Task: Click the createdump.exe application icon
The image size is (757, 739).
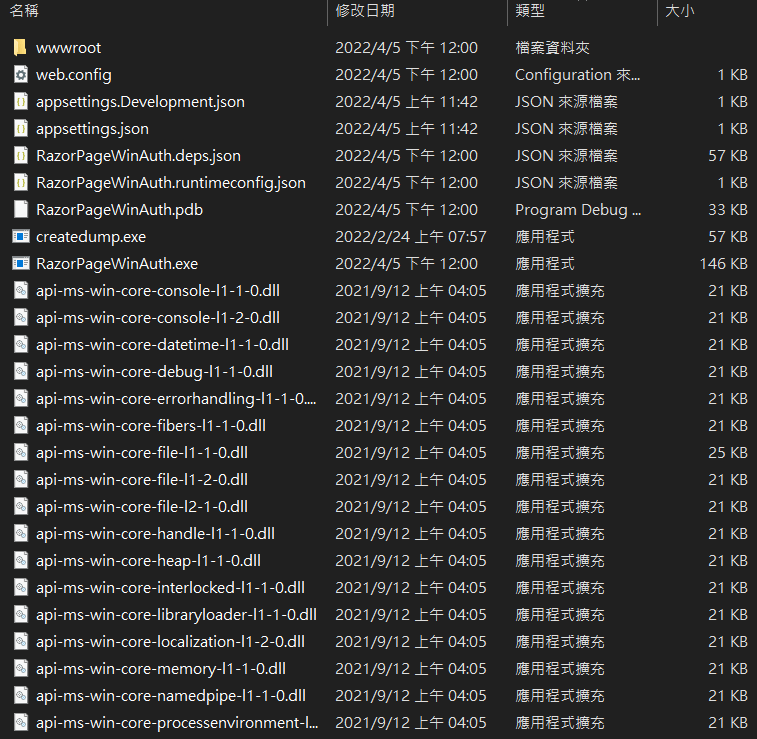Action: tap(21, 237)
